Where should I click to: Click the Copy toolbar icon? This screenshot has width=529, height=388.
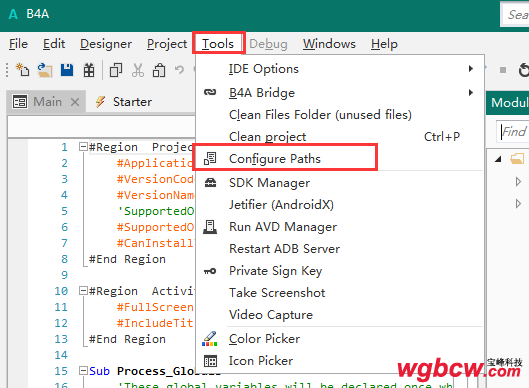[x=116, y=70]
